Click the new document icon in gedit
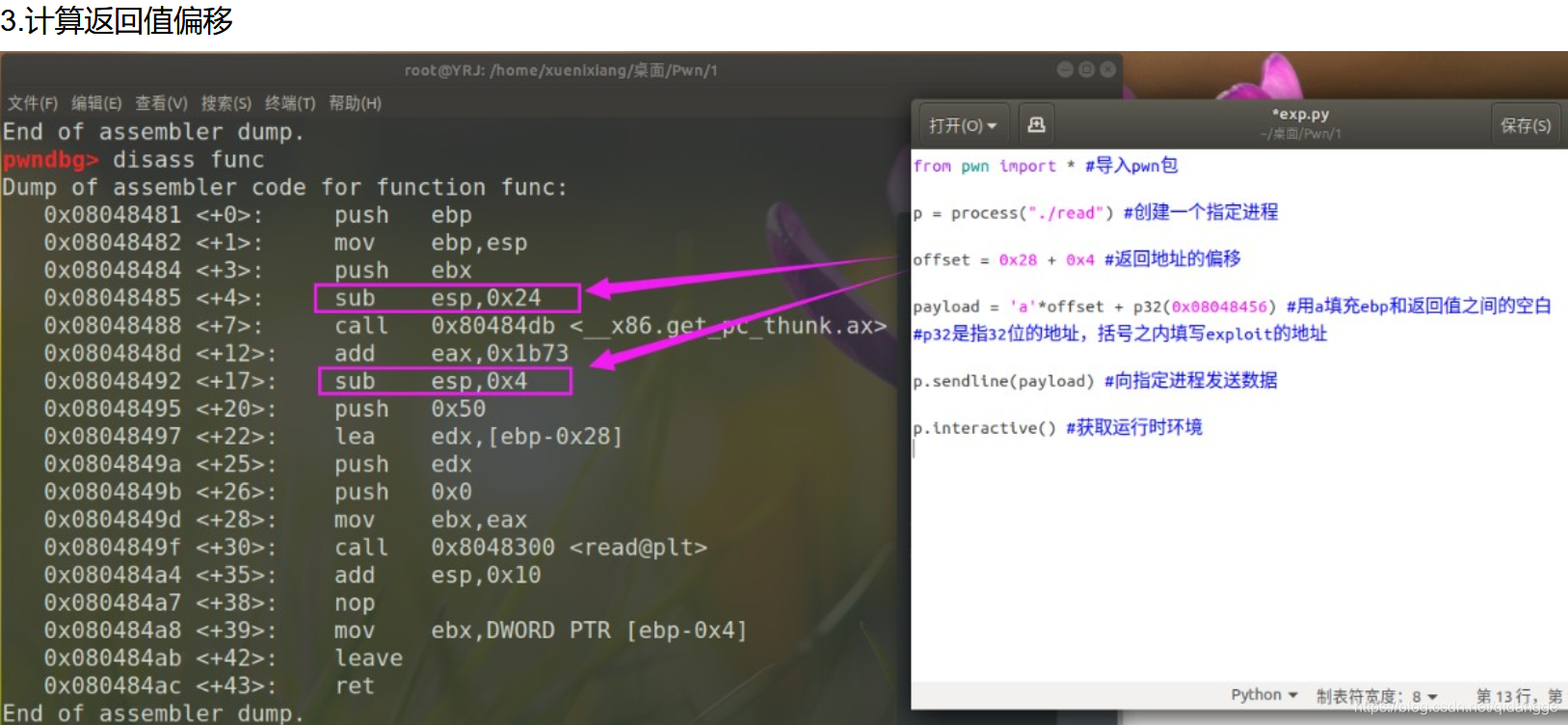This screenshot has width=1568, height=725. click(x=1036, y=124)
